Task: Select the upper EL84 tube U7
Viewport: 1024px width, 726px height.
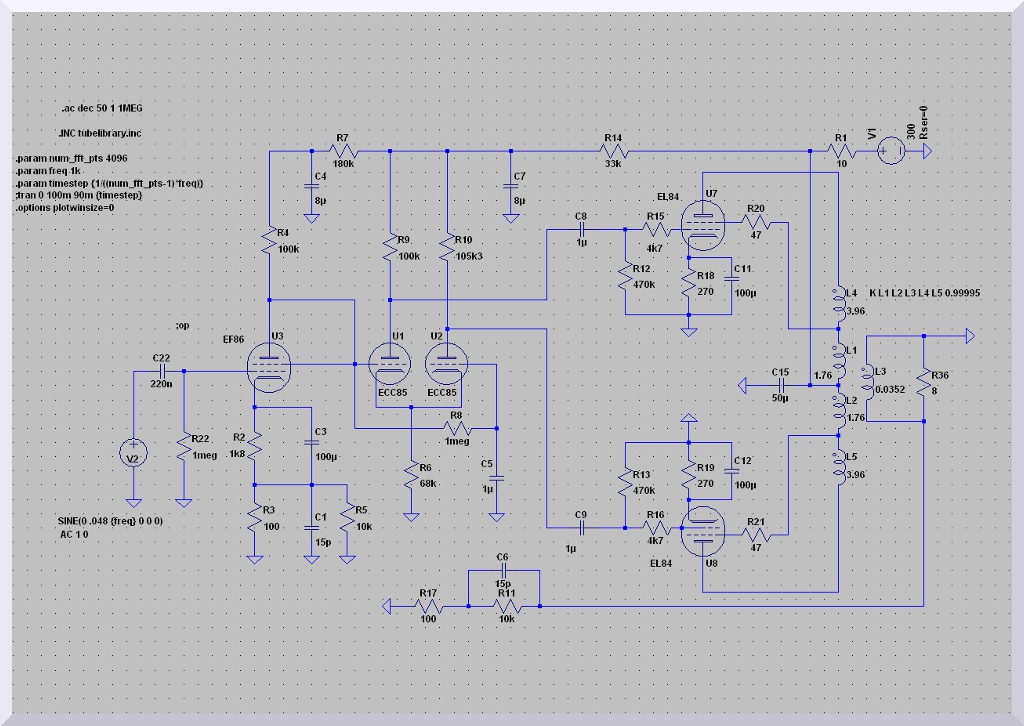Action: coord(704,219)
